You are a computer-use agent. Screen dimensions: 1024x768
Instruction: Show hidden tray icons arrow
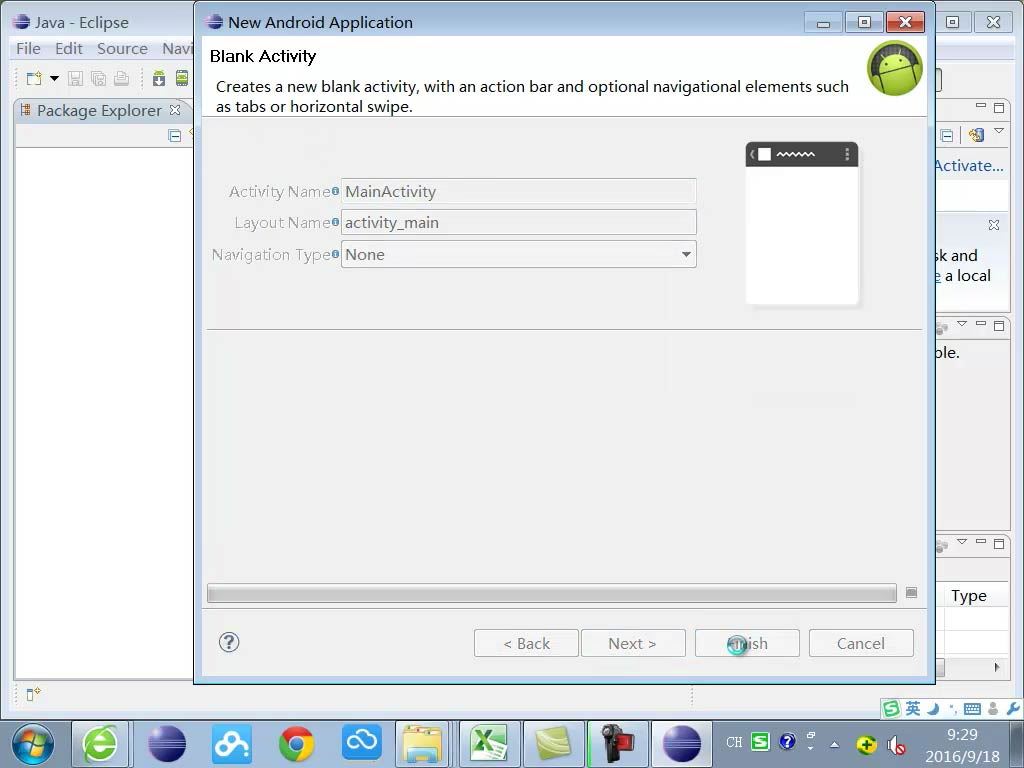point(834,744)
